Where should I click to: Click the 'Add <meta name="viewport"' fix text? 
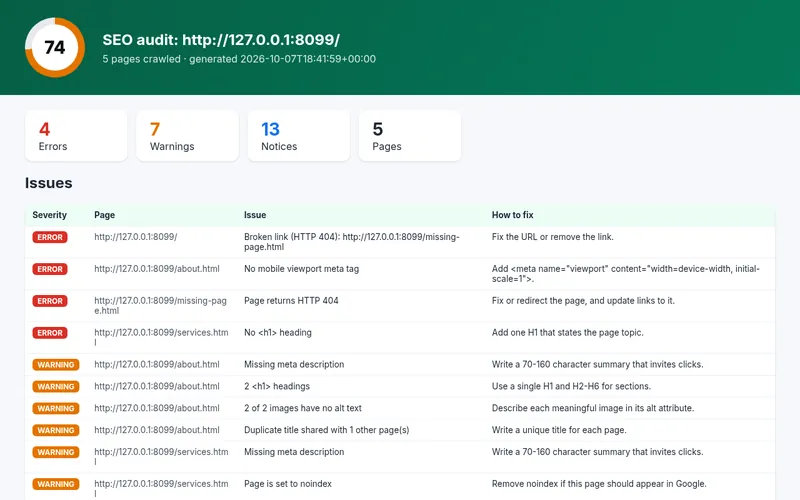626,273
